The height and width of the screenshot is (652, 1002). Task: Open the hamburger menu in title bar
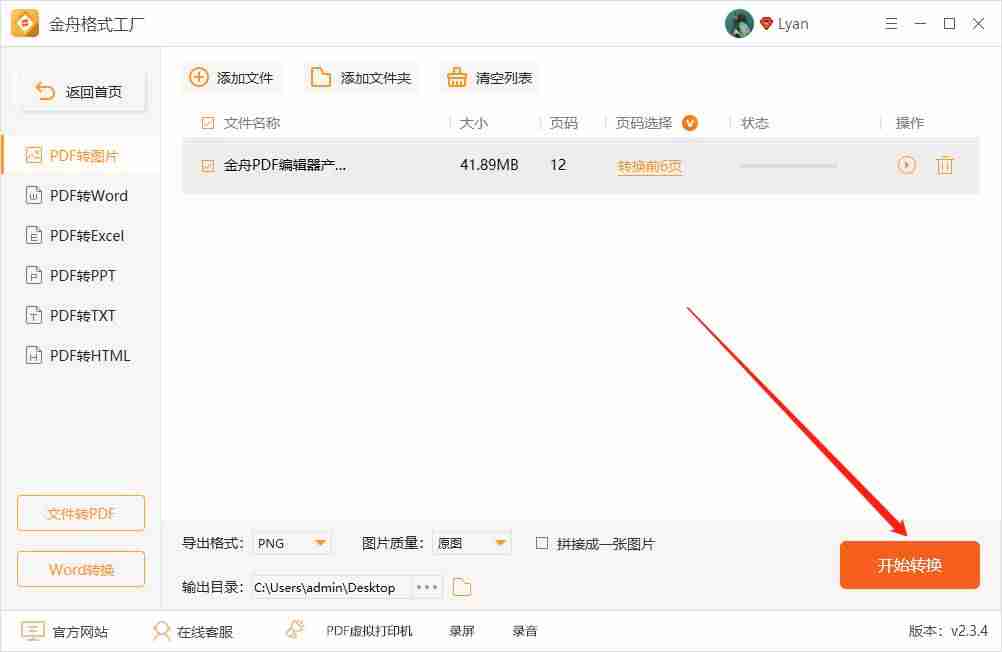[x=891, y=24]
